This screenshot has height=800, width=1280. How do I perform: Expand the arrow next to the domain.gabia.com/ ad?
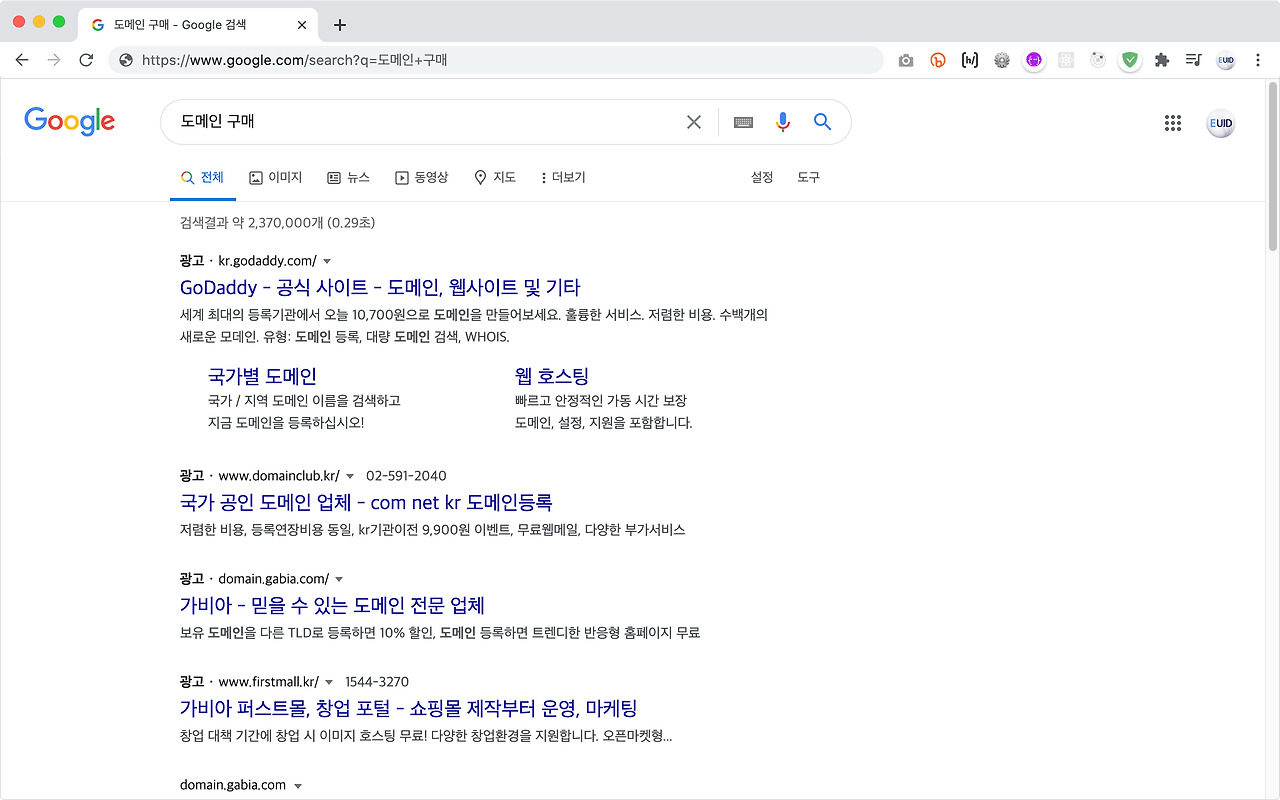click(x=339, y=580)
